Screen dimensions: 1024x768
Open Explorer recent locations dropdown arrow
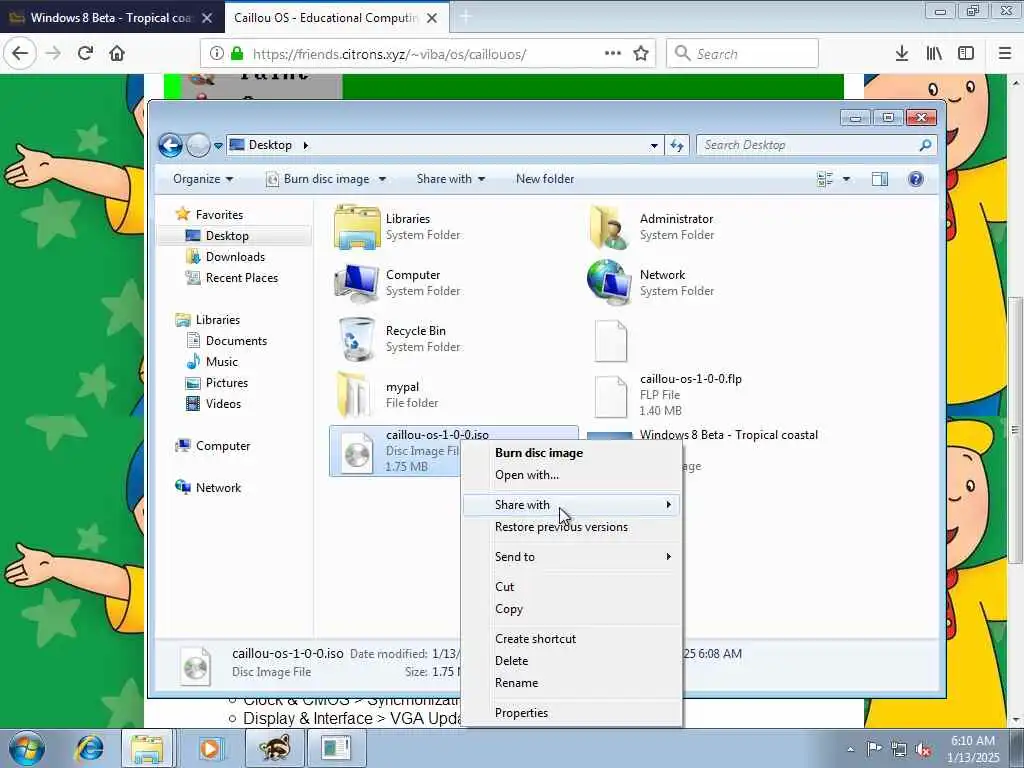tap(218, 146)
